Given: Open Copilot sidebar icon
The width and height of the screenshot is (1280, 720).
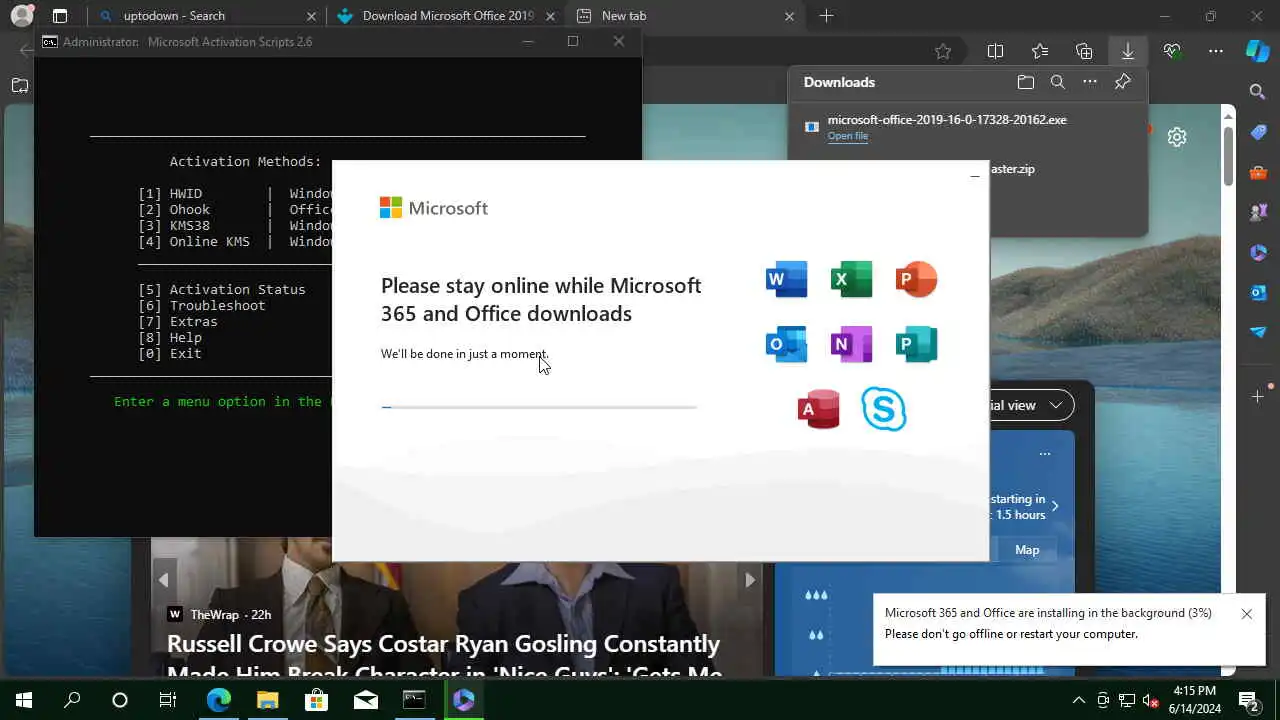Looking at the screenshot, I should (1257, 51).
